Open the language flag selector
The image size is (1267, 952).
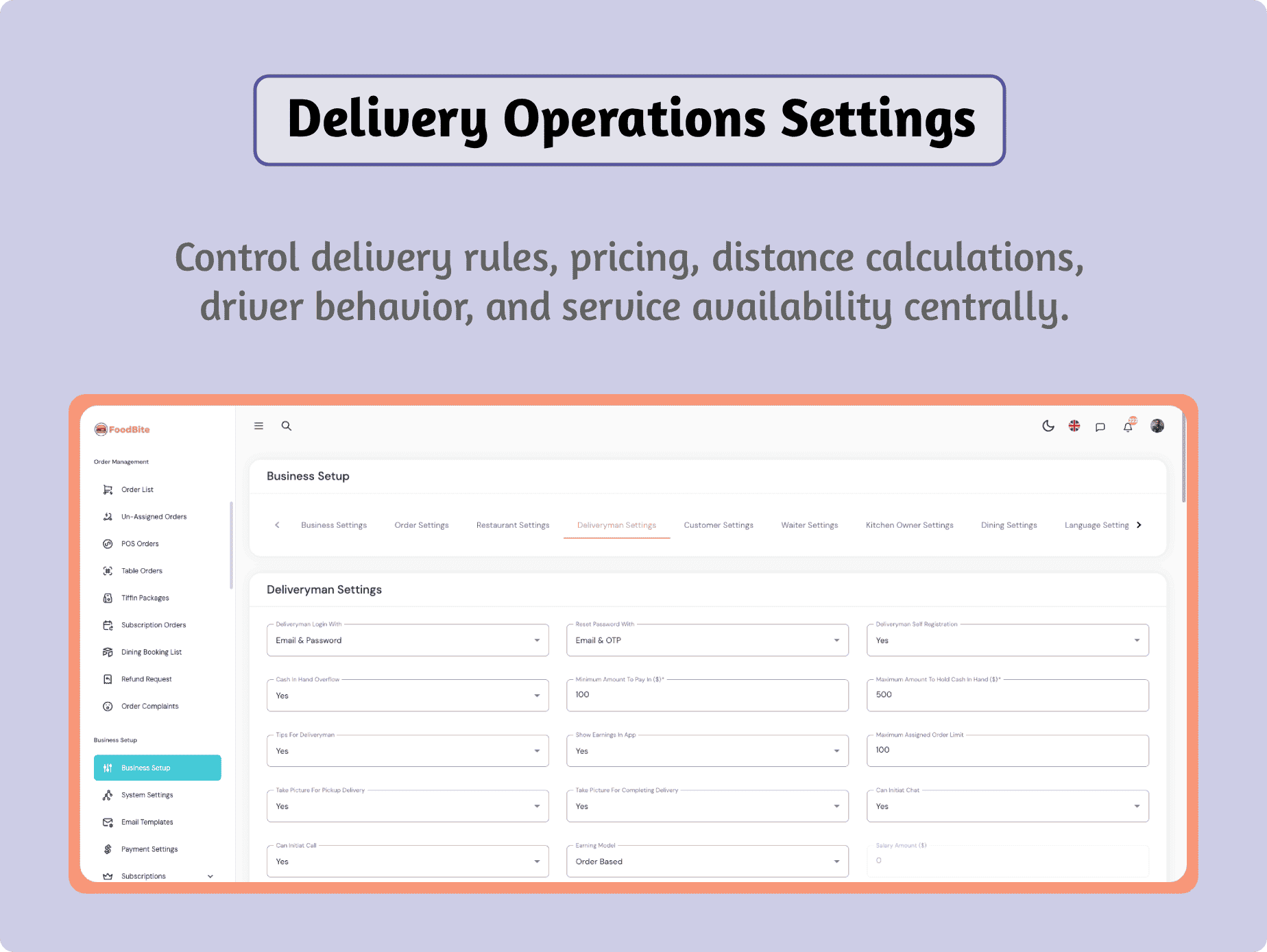tap(1074, 426)
